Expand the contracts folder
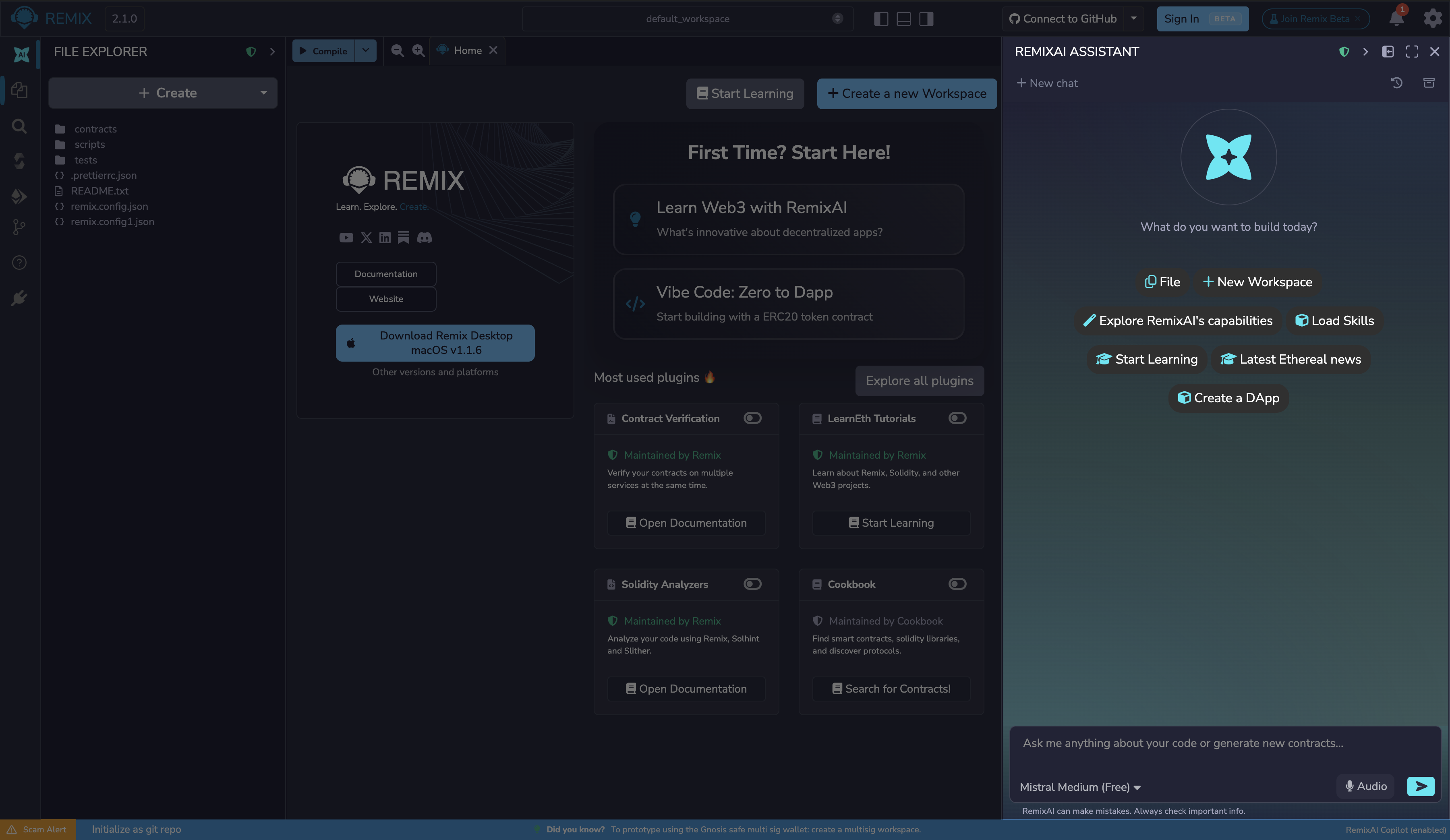The width and height of the screenshot is (1450, 840). (x=95, y=129)
